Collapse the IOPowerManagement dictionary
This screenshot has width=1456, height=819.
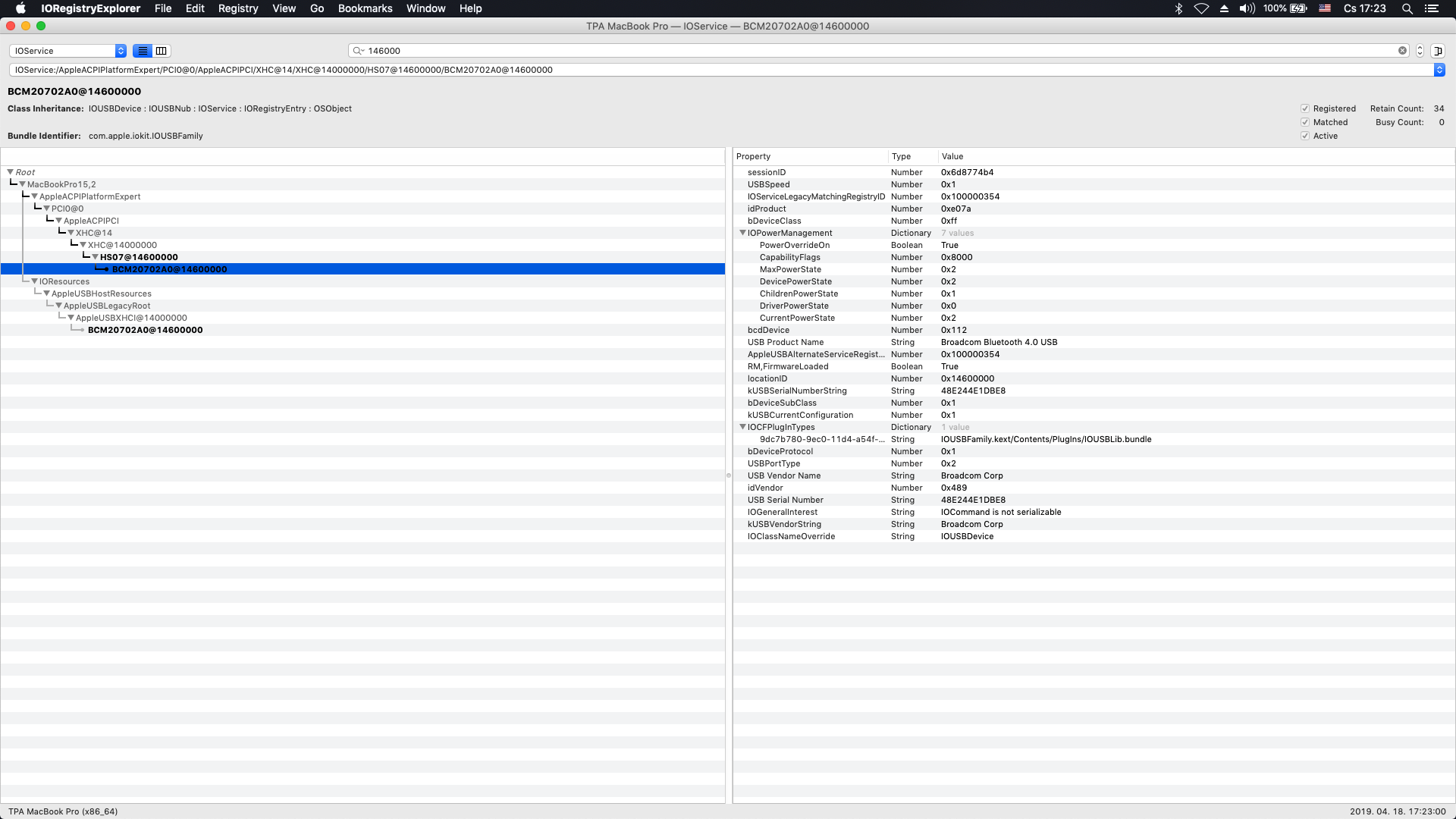(x=742, y=233)
